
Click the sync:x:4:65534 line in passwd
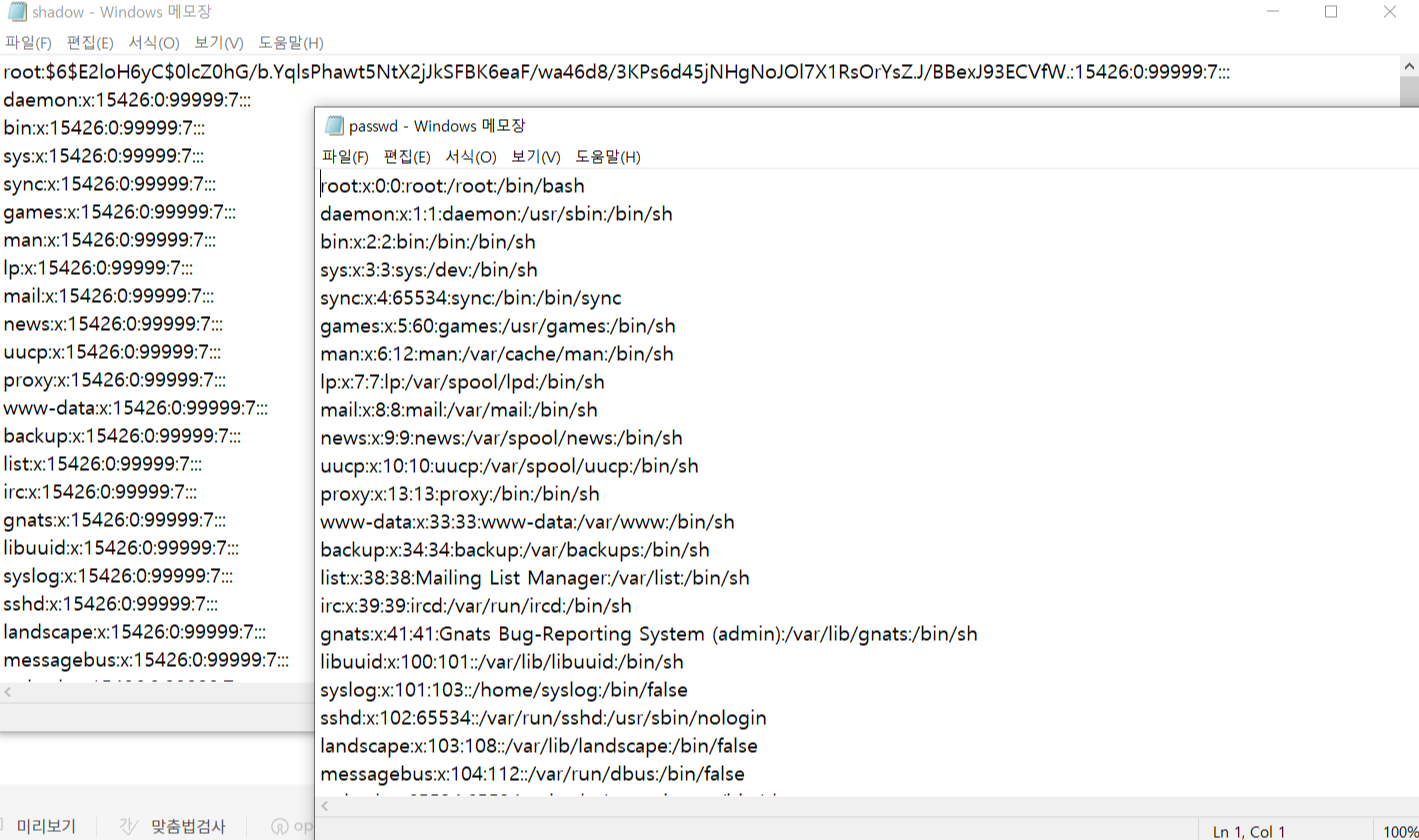coord(471,298)
